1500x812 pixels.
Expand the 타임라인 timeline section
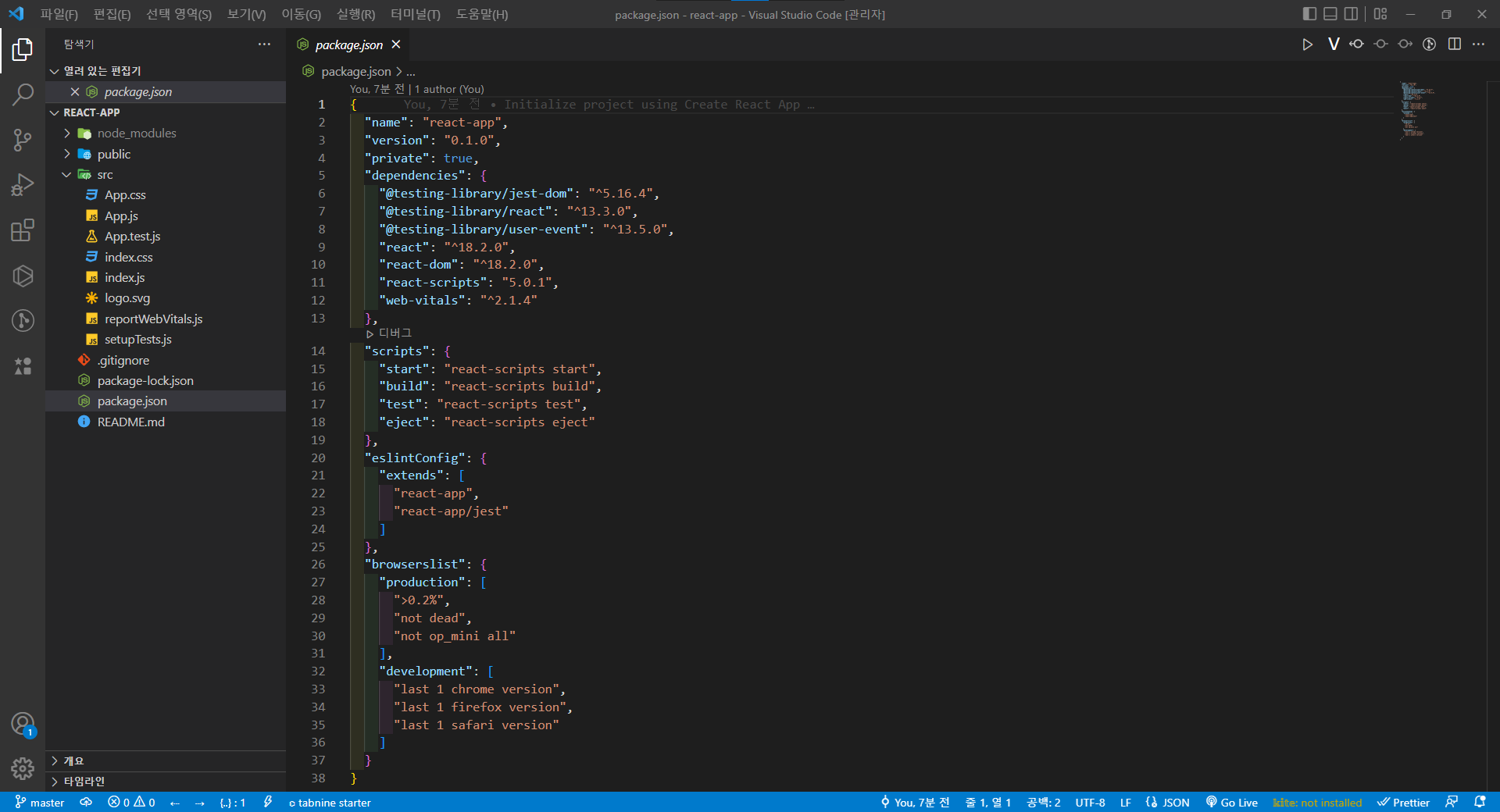coord(166,782)
